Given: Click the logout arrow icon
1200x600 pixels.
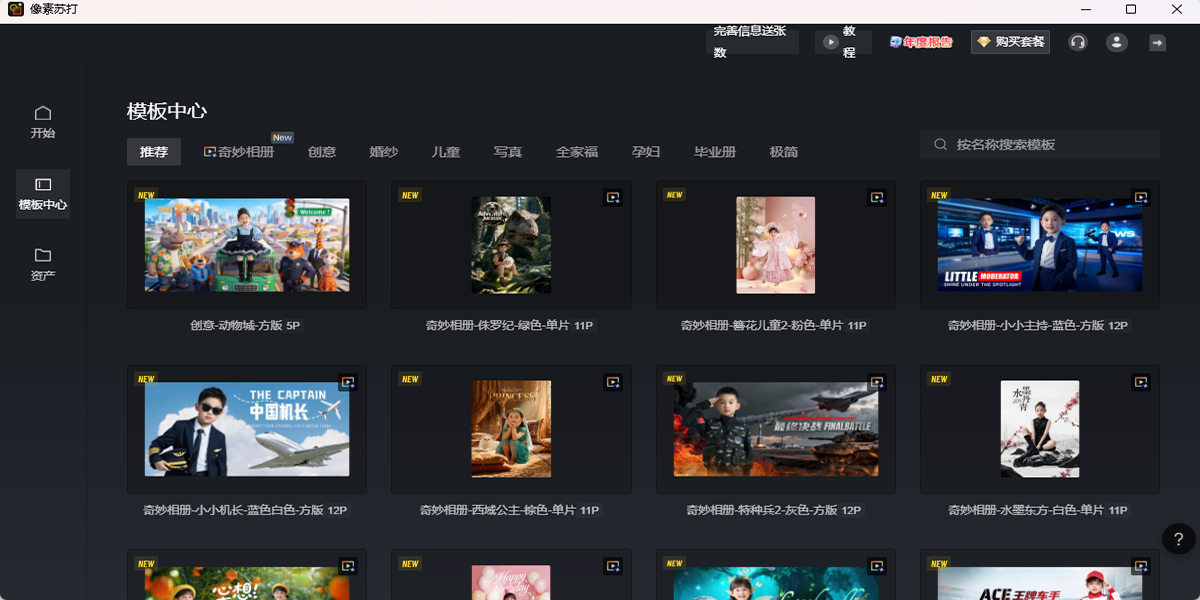Looking at the screenshot, I should (x=1156, y=42).
